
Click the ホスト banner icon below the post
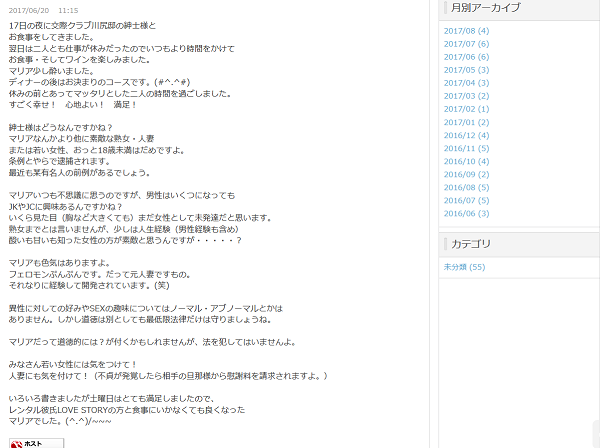(36, 442)
